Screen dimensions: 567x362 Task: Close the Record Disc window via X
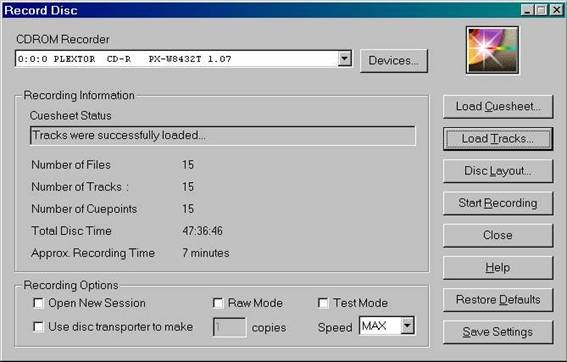pyautogui.click(x=556, y=10)
